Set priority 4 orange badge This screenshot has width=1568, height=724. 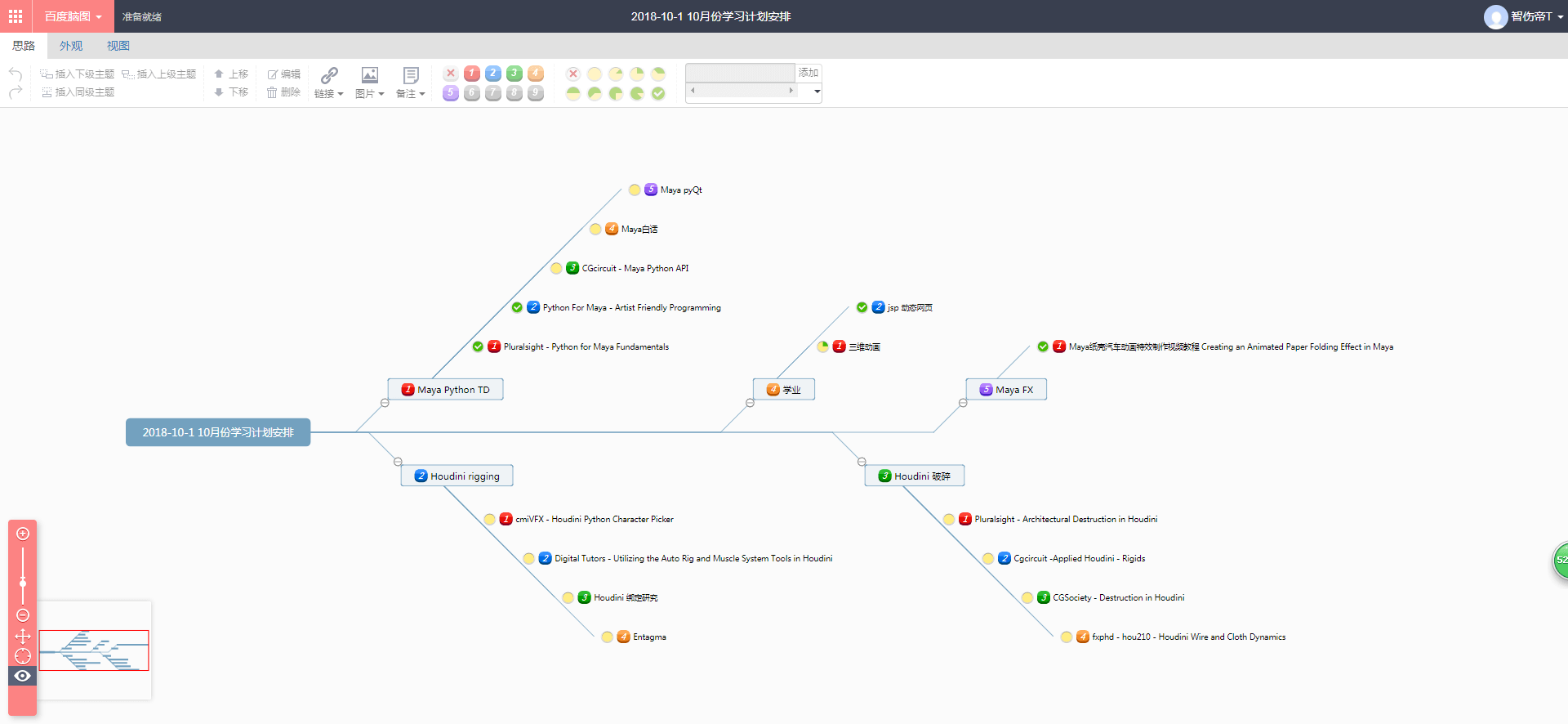click(x=536, y=74)
